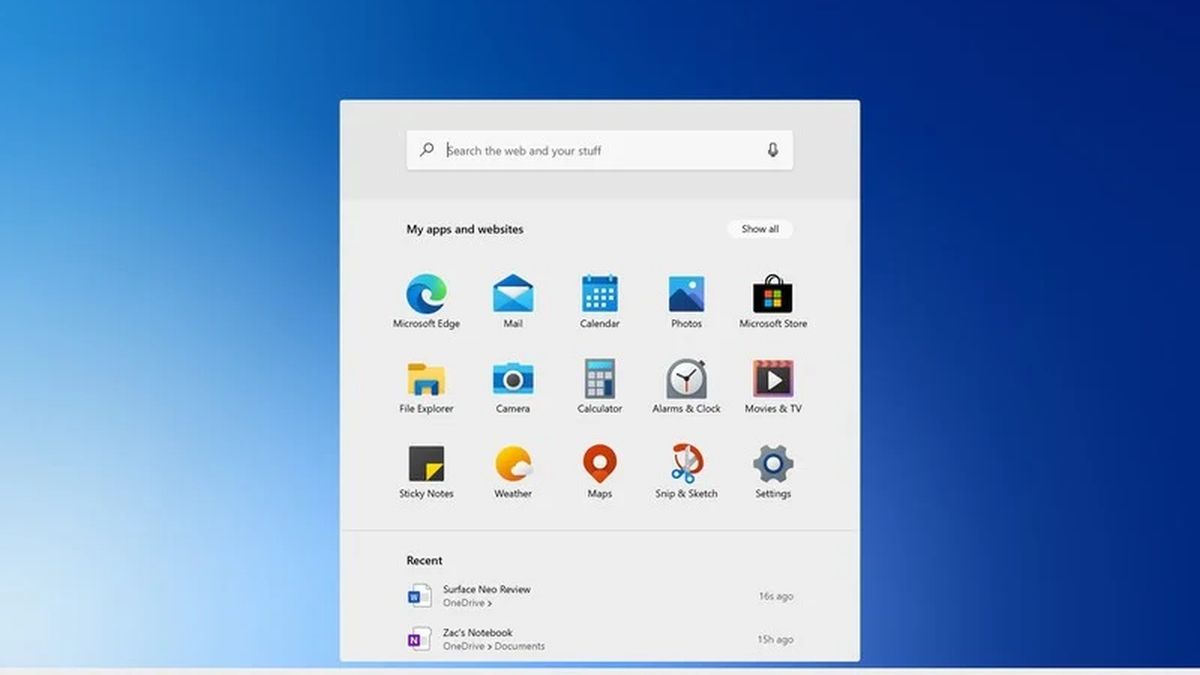Click the 16s ago timestamp
The image size is (1200, 675).
(x=776, y=596)
